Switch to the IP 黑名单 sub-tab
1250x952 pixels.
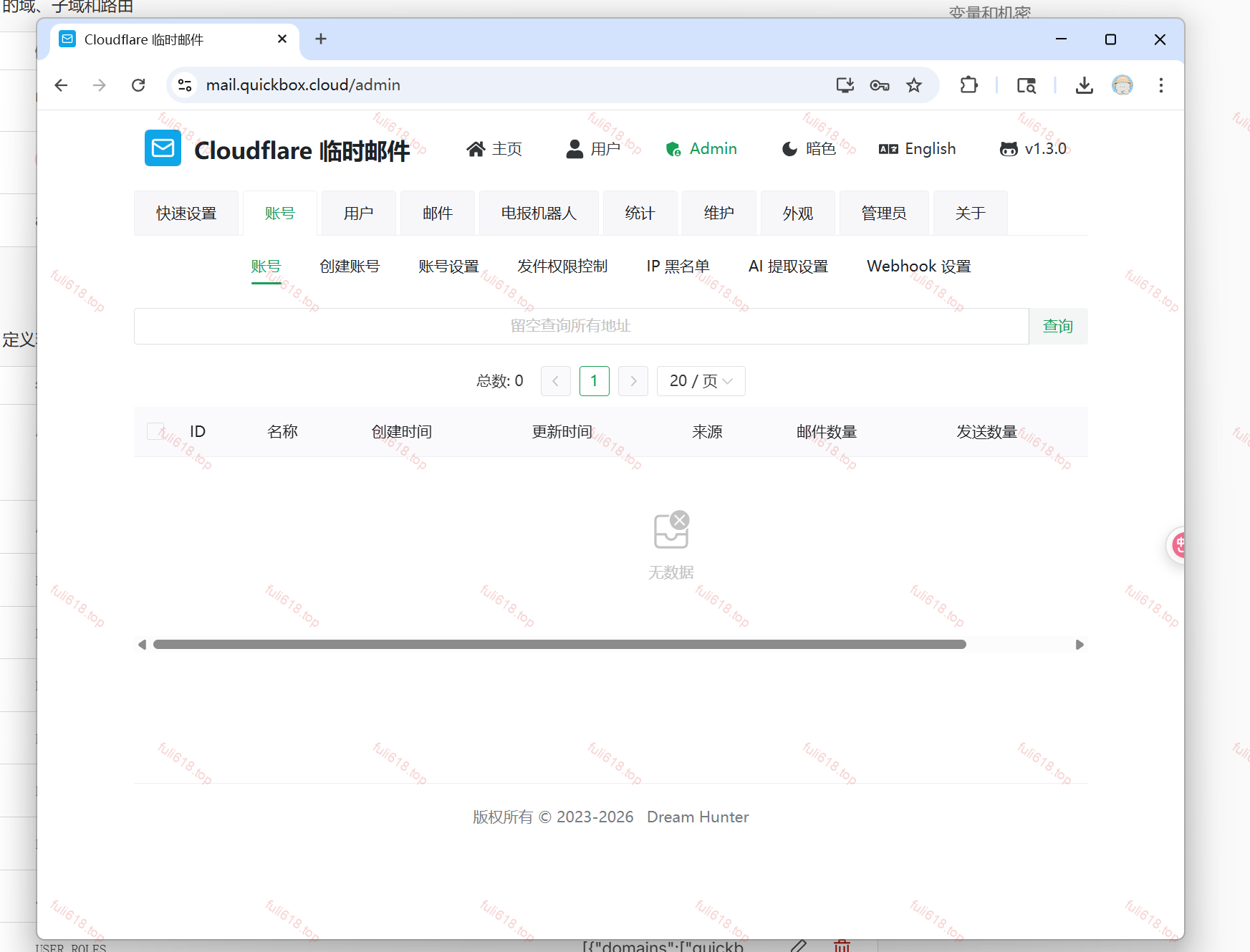pyautogui.click(x=678, y=266)
